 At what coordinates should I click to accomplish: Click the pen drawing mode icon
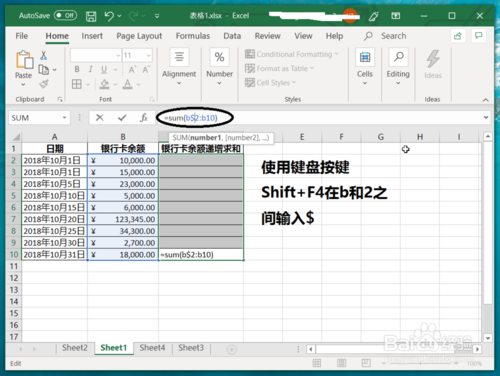click(374, 16)
